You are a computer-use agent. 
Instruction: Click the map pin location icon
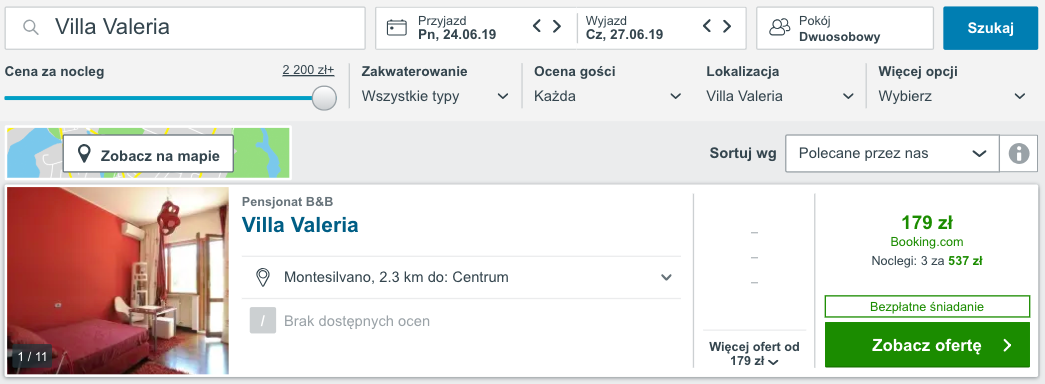pyautogui.click(x=84, y=155)
